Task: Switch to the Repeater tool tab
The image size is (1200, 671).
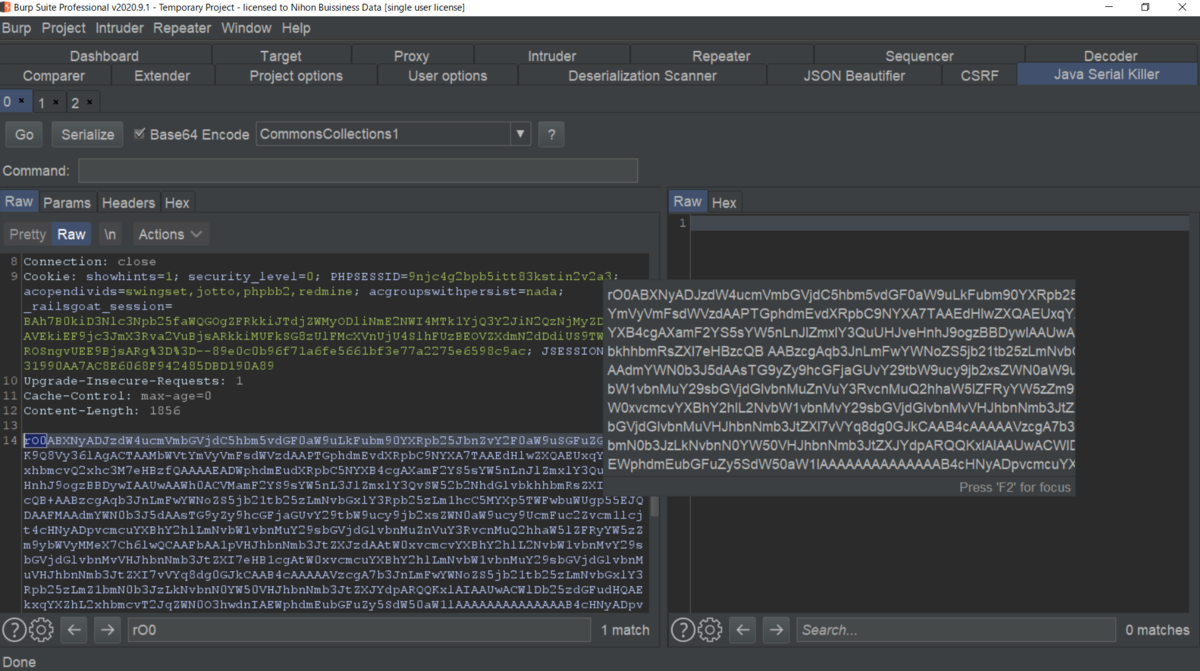Action: 721,56
